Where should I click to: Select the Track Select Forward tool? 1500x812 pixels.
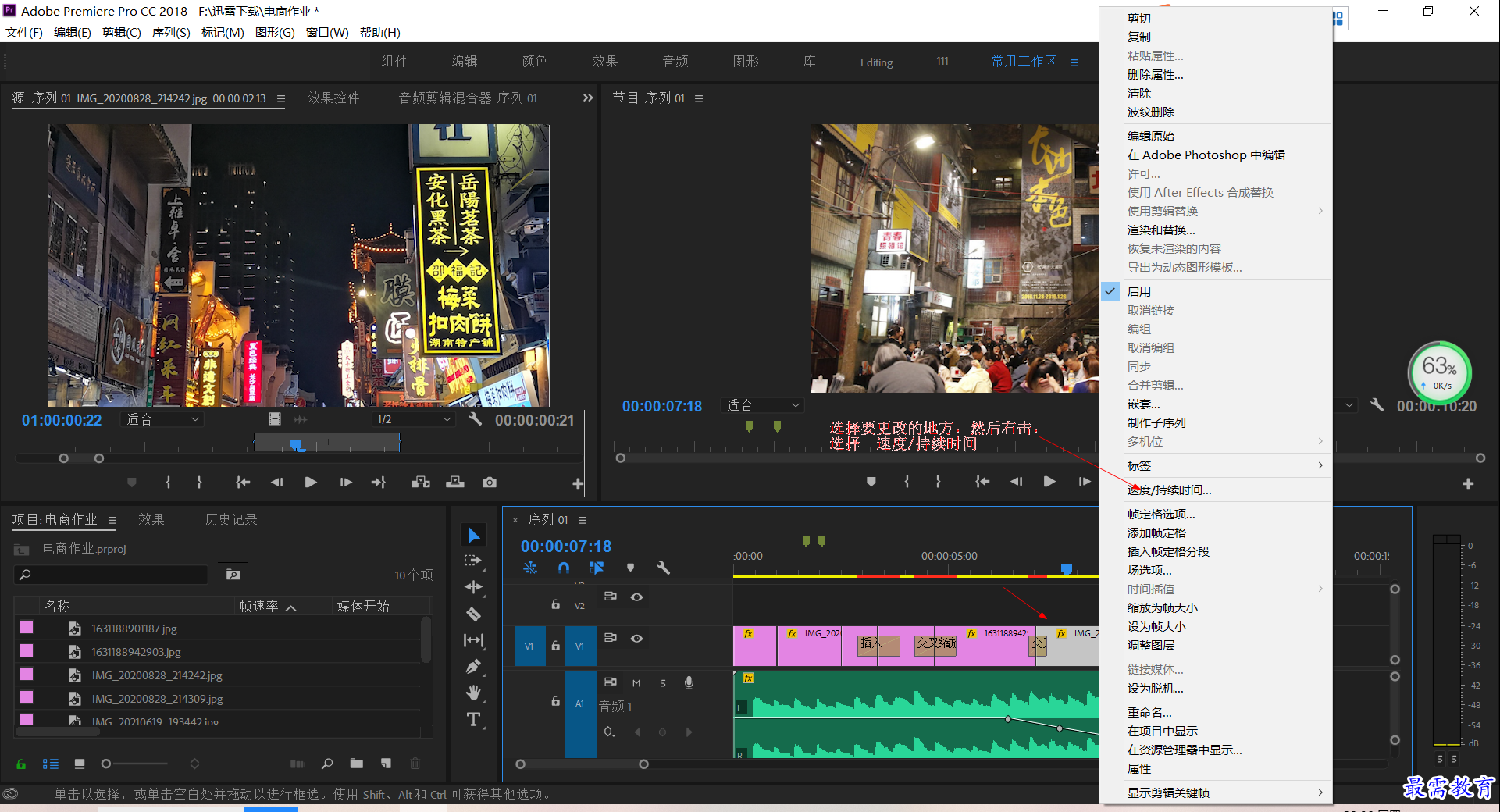tap(473, 561)
